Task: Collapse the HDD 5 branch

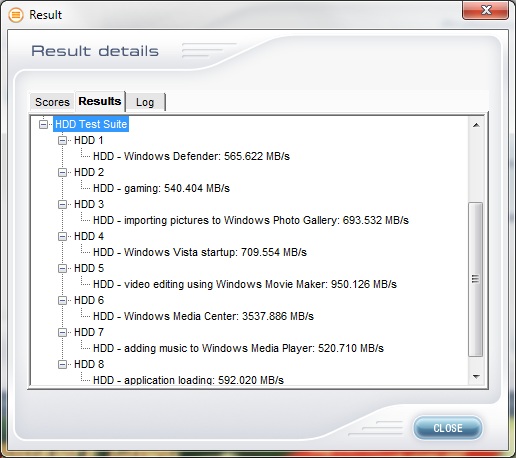Action: coord(62,268)
